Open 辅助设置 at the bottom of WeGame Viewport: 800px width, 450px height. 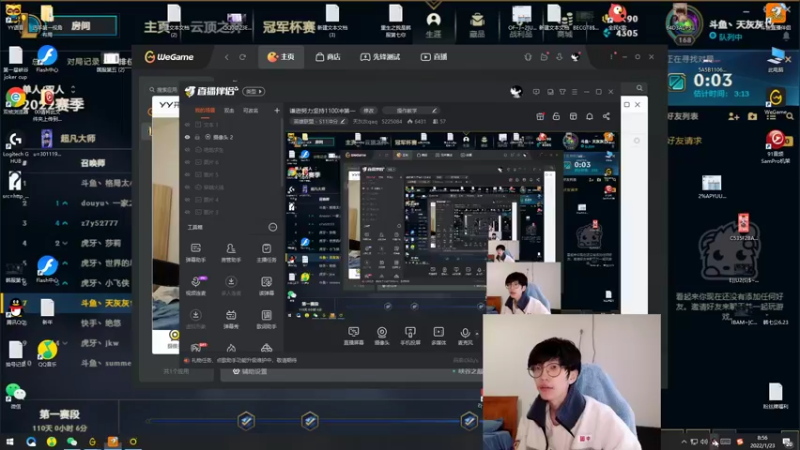coord(249,371)
